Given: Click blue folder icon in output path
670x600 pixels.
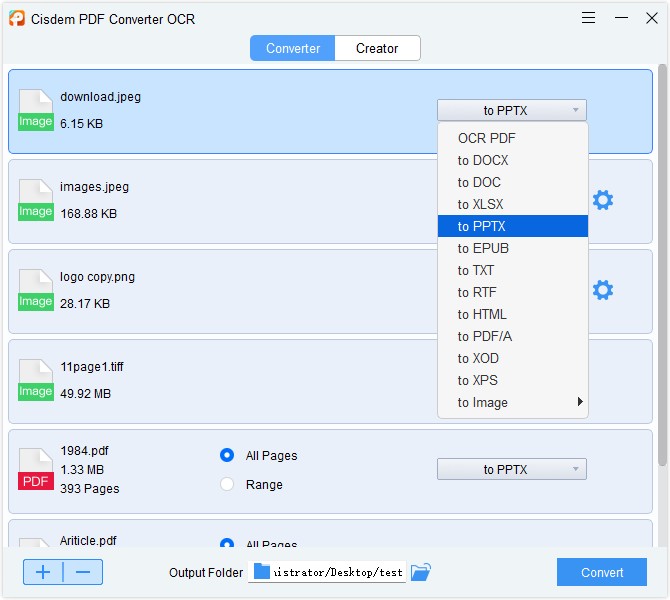Looking at the screenshot, I should (x=262, y=571).
